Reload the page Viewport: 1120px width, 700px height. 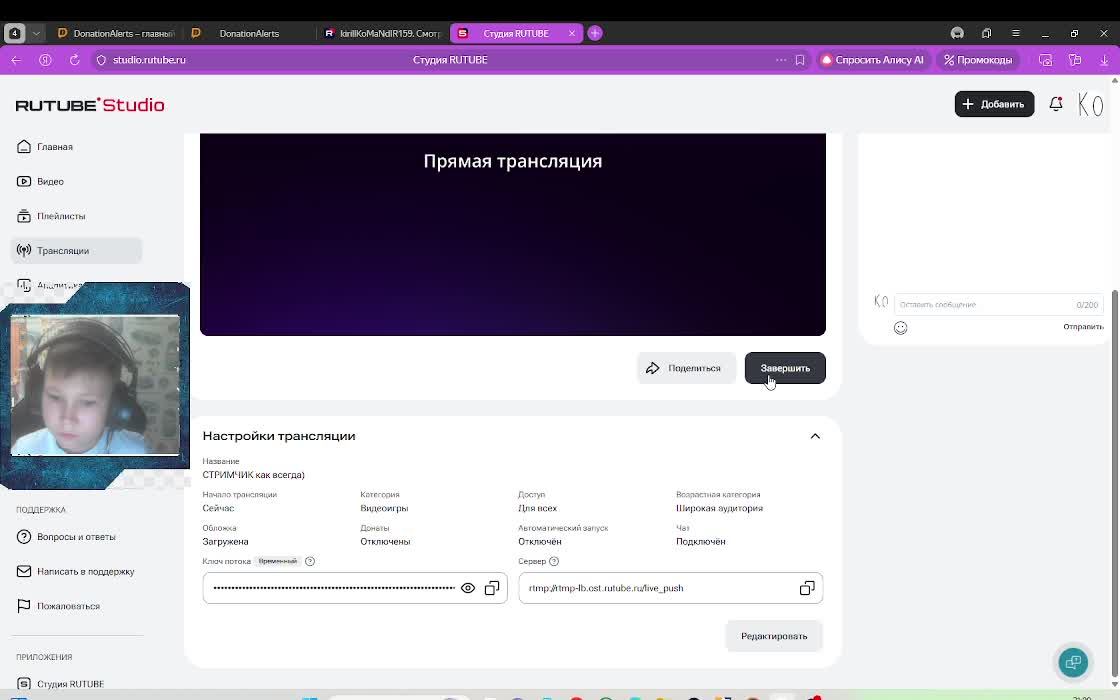[x=74, y=60]
